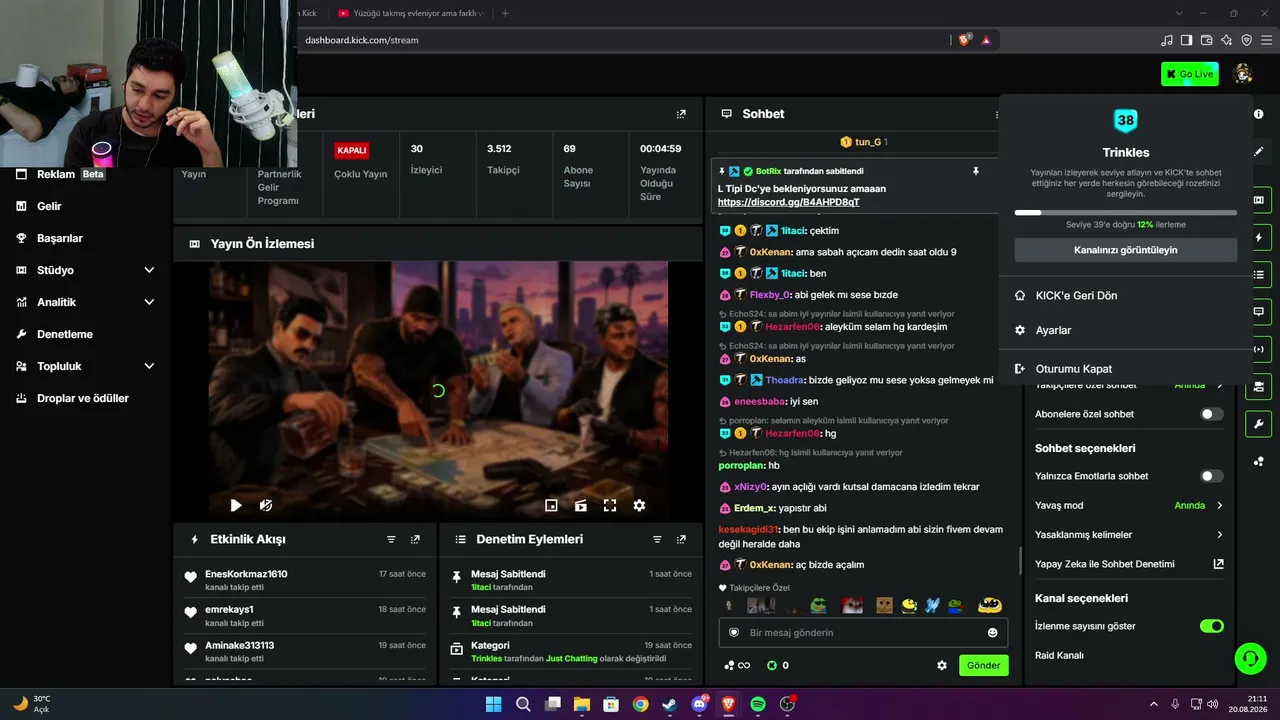
Task: Open Brave browser from the taskbar
Action: [x=728, y=704]
